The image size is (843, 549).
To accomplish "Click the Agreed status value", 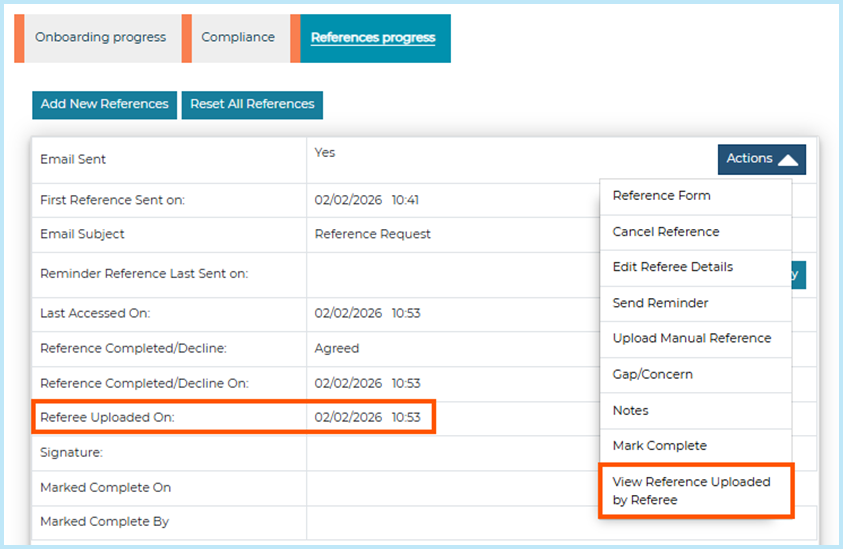I will click(x=337, y=349).
